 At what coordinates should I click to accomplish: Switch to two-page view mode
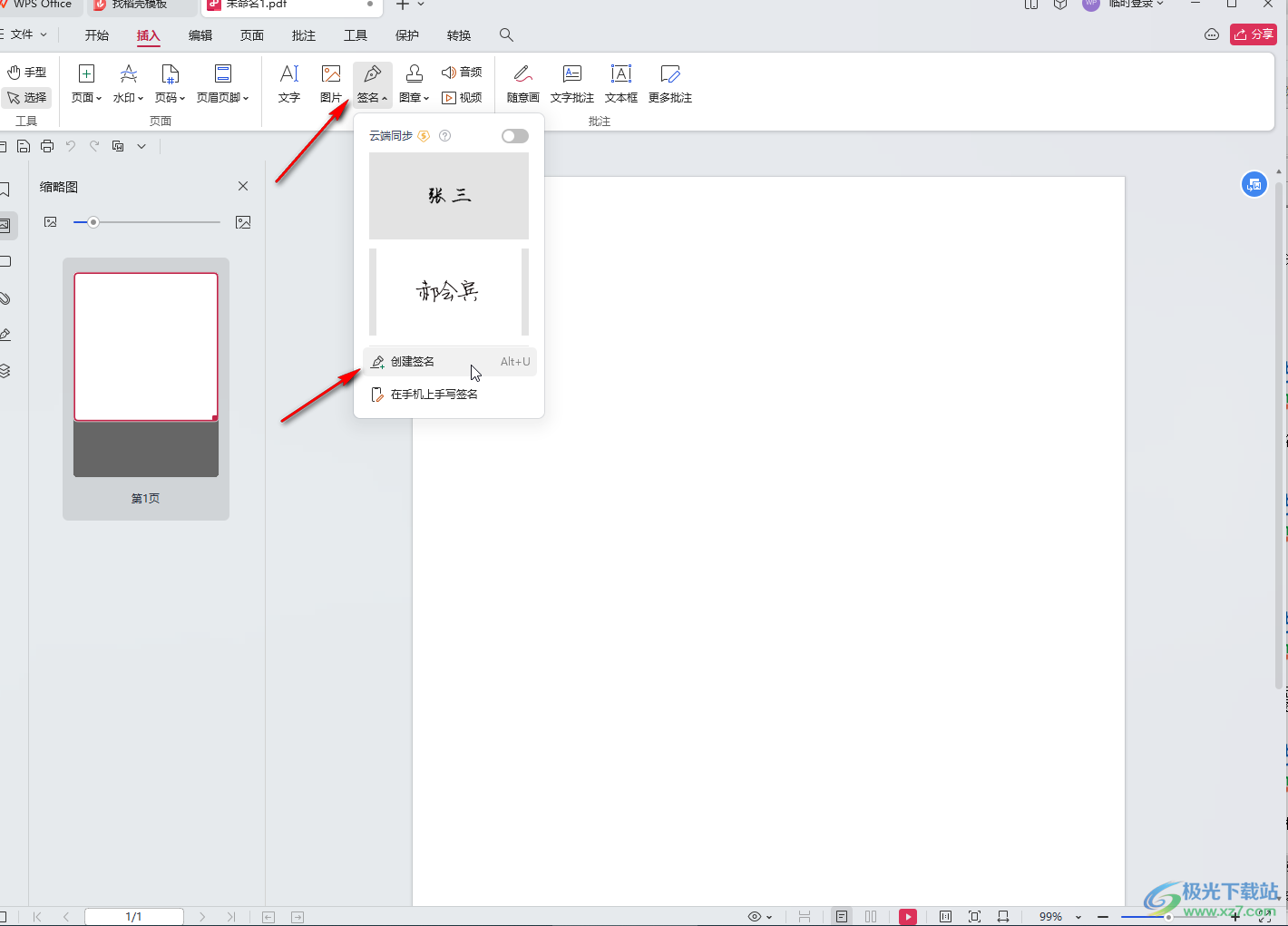point(871,917)
